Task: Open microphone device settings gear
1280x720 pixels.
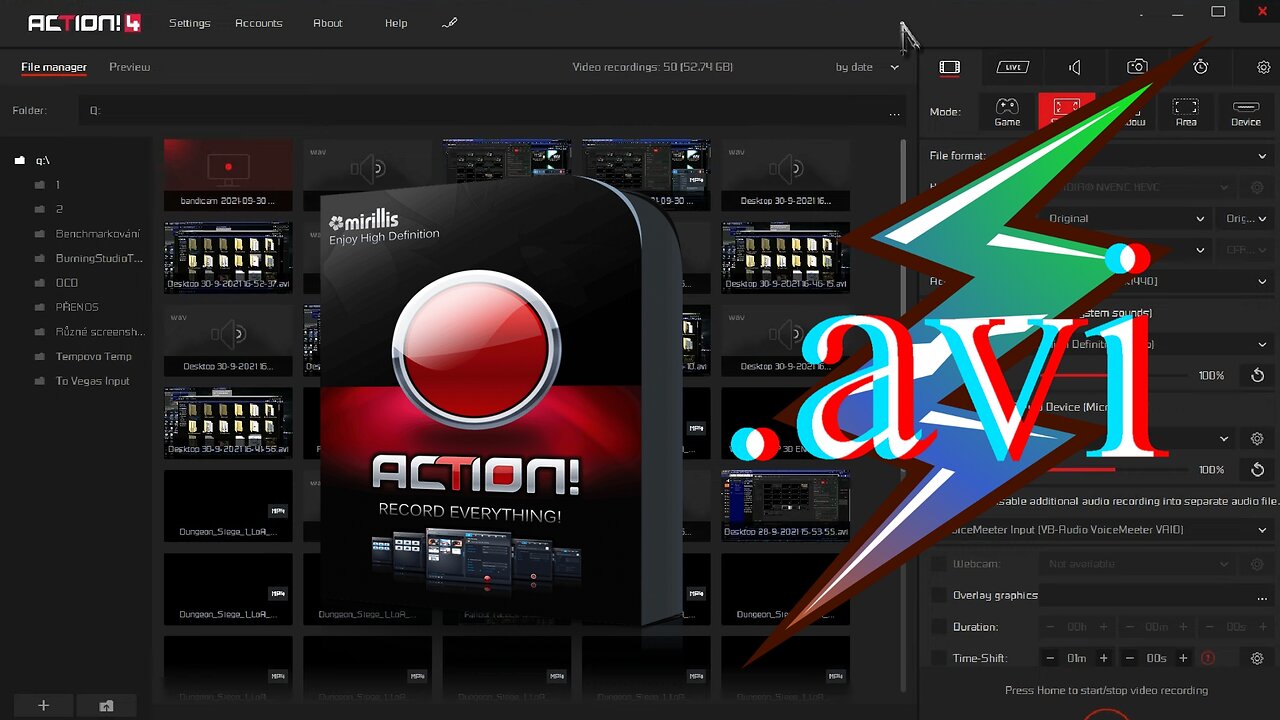Action: [1257, 438]
